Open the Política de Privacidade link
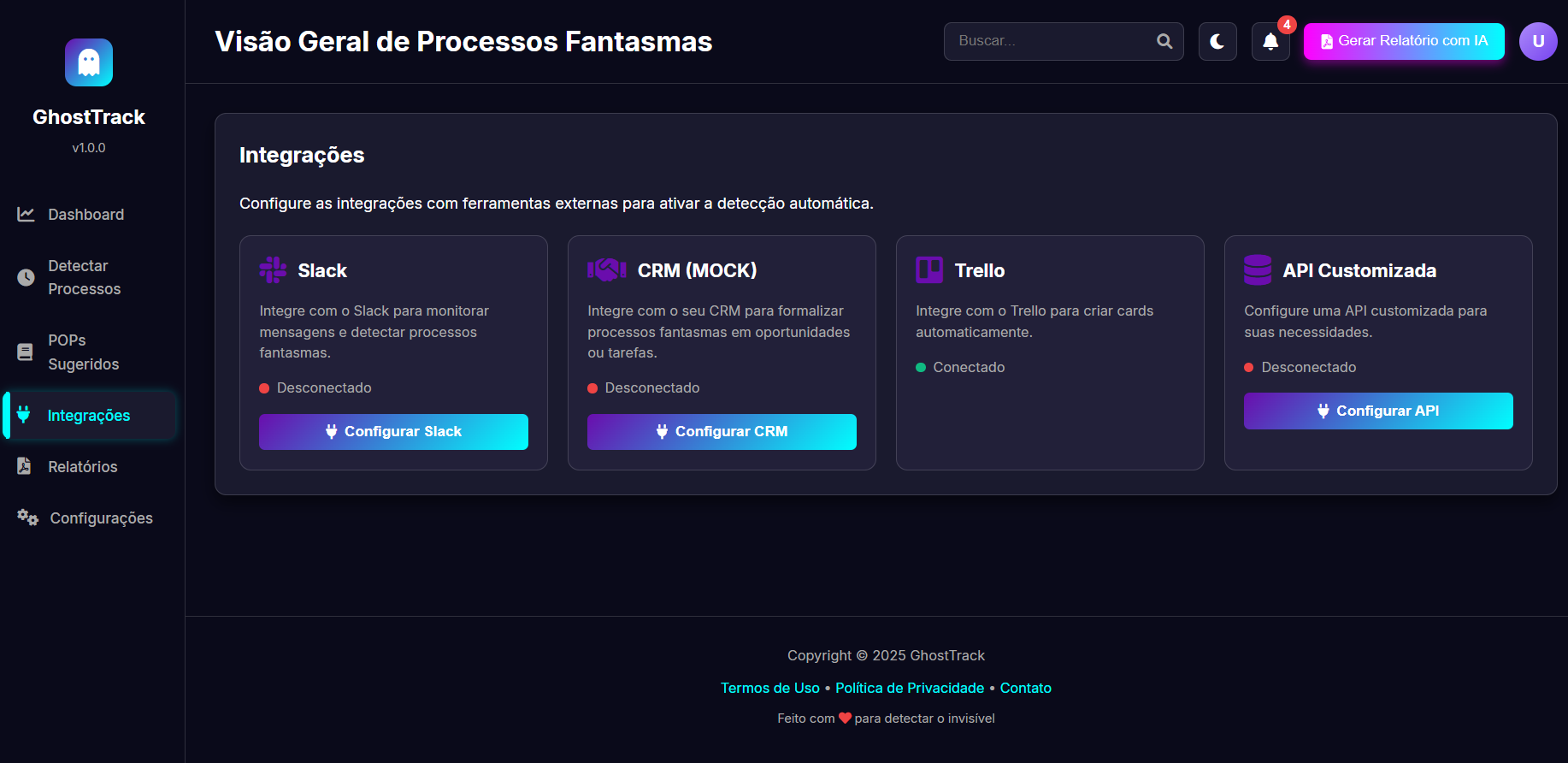 (x=910, y=688)
